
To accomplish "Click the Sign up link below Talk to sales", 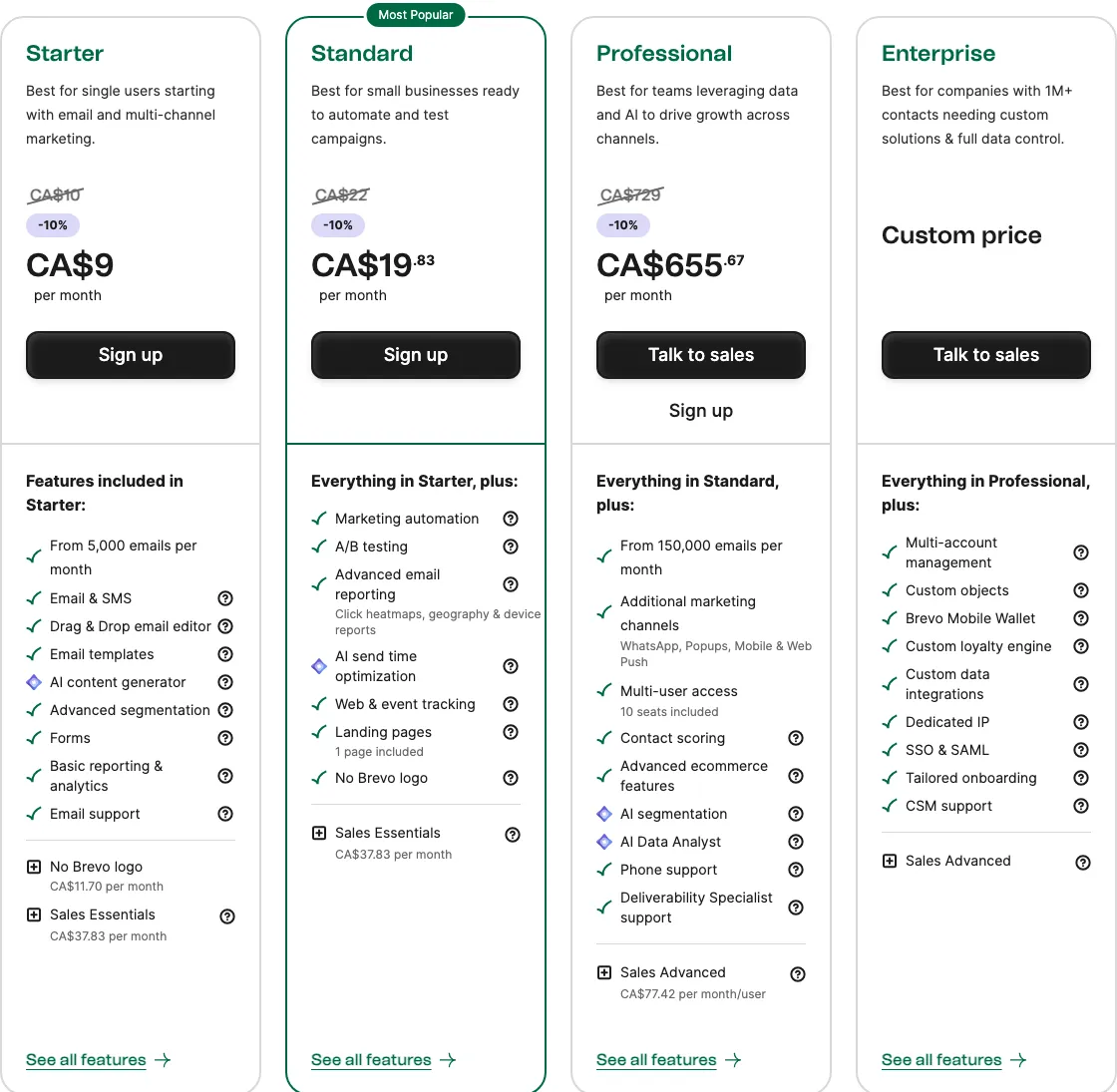I will [700, 410].
